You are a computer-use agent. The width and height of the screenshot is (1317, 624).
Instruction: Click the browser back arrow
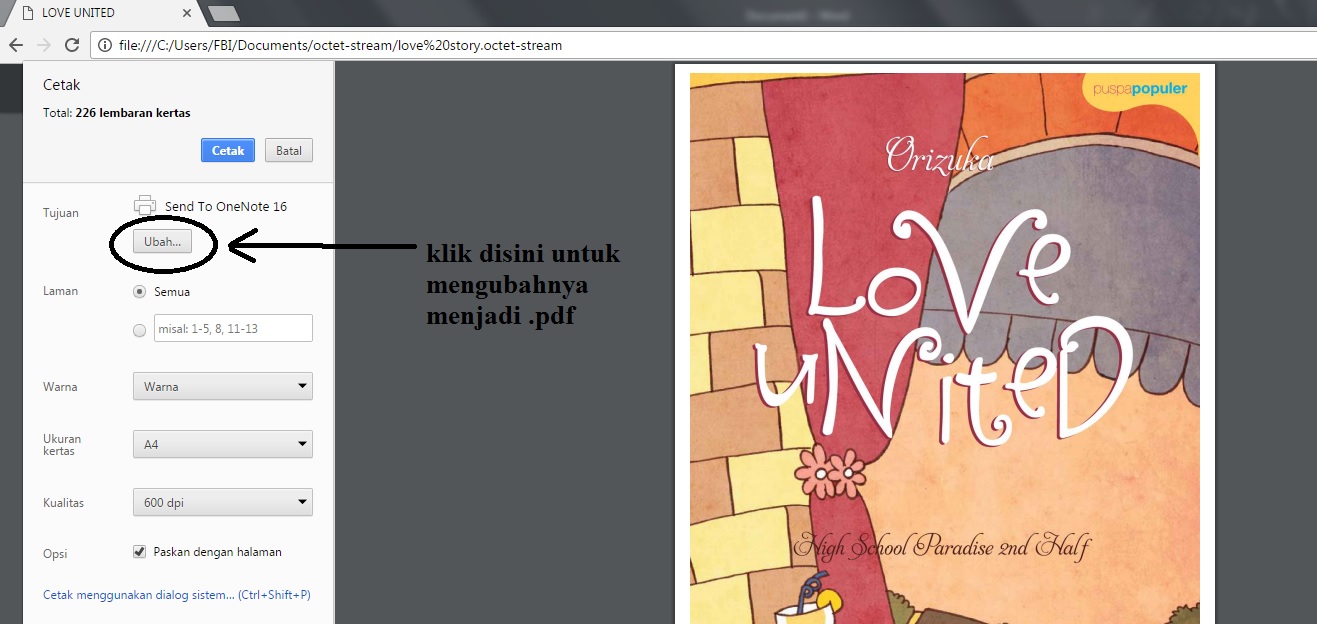(x=16, y=45)
